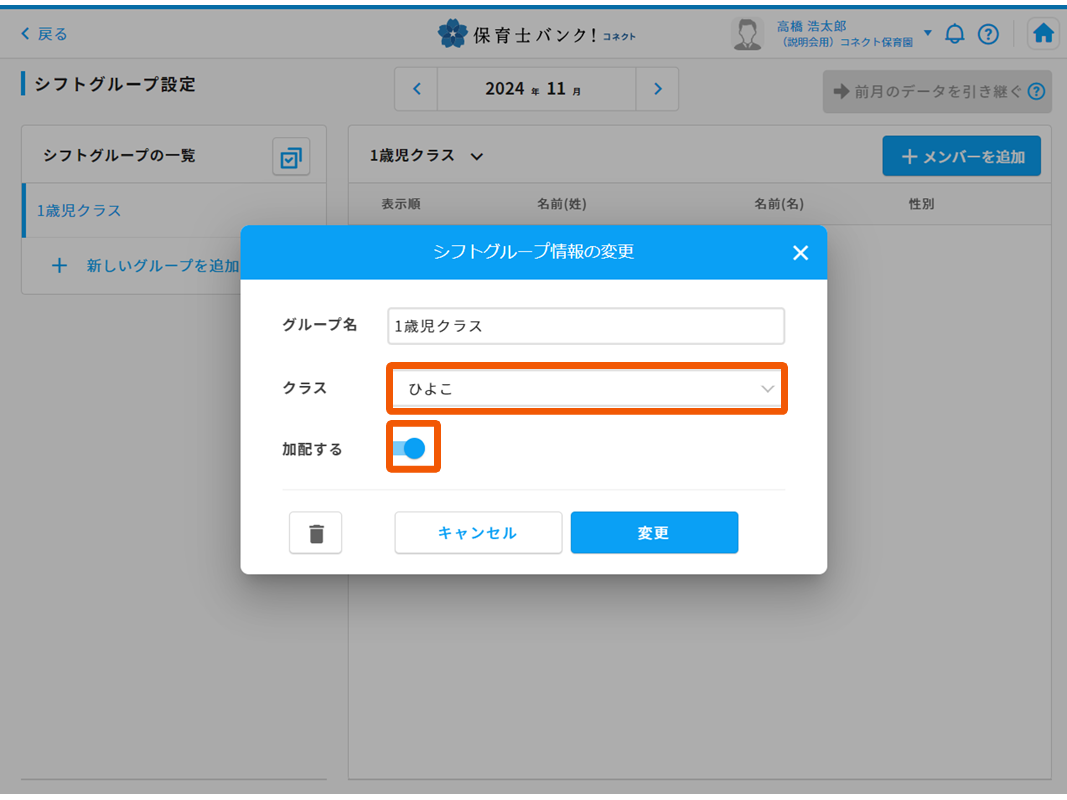
Task: Click the trash delete icon in dialog
Action: tap(316, 533)
